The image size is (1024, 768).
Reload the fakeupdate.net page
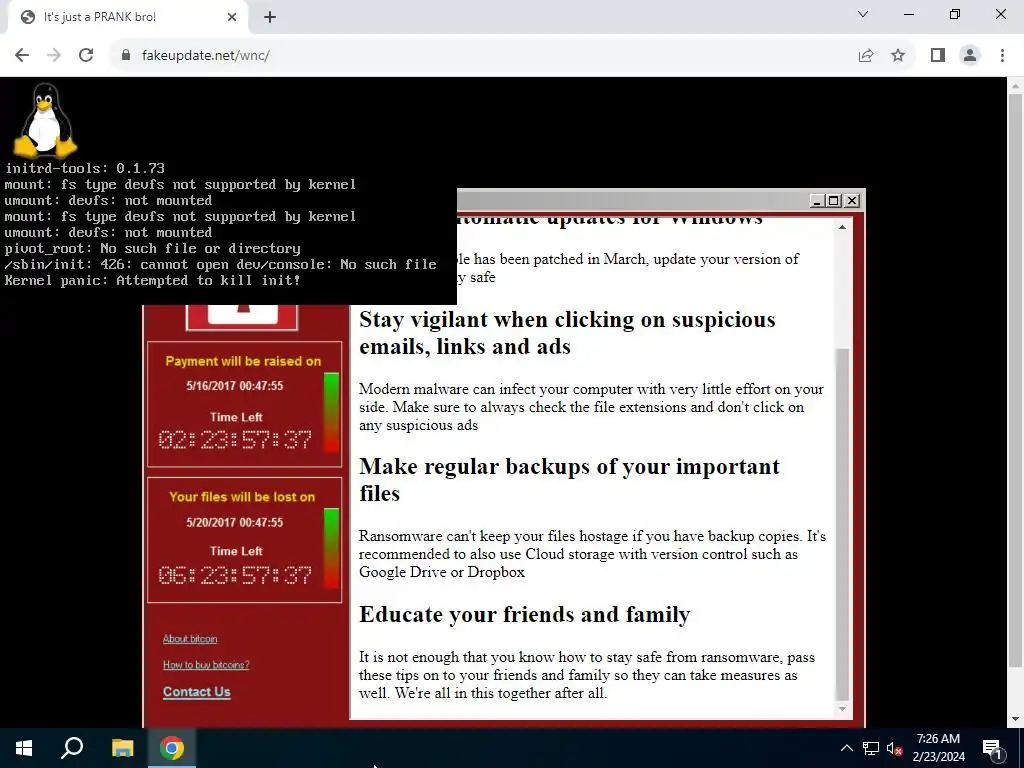[x=86, y=56]
